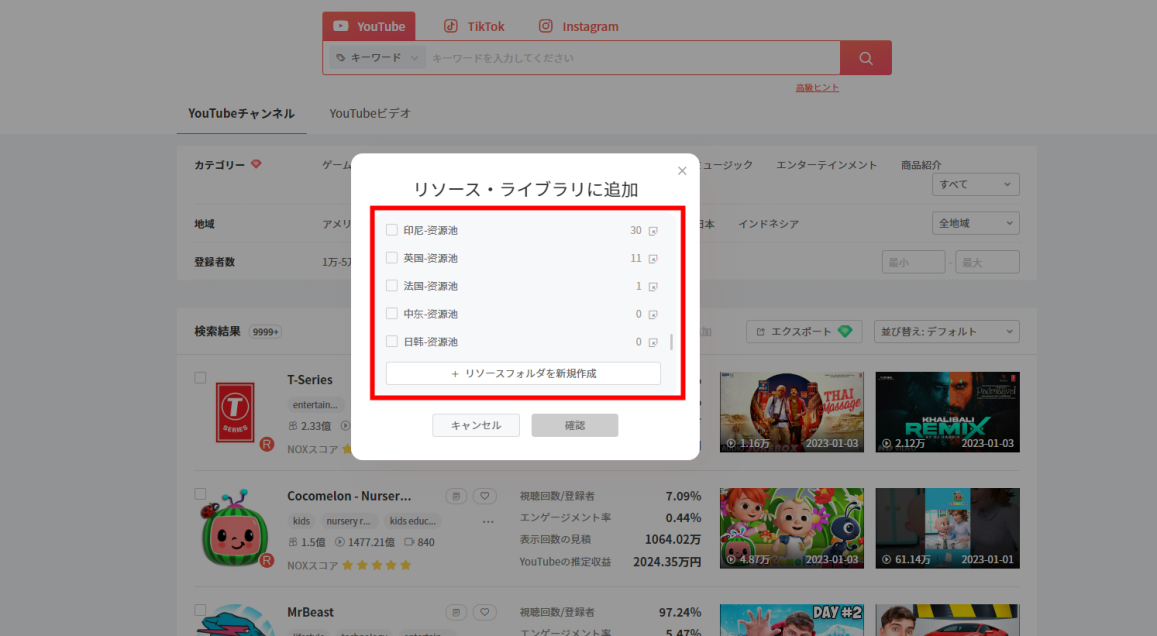This screenshot has width=1157, height=636.
Task: Open the Khalibali Remix video thumbnail
Action: tap(947, 412)
